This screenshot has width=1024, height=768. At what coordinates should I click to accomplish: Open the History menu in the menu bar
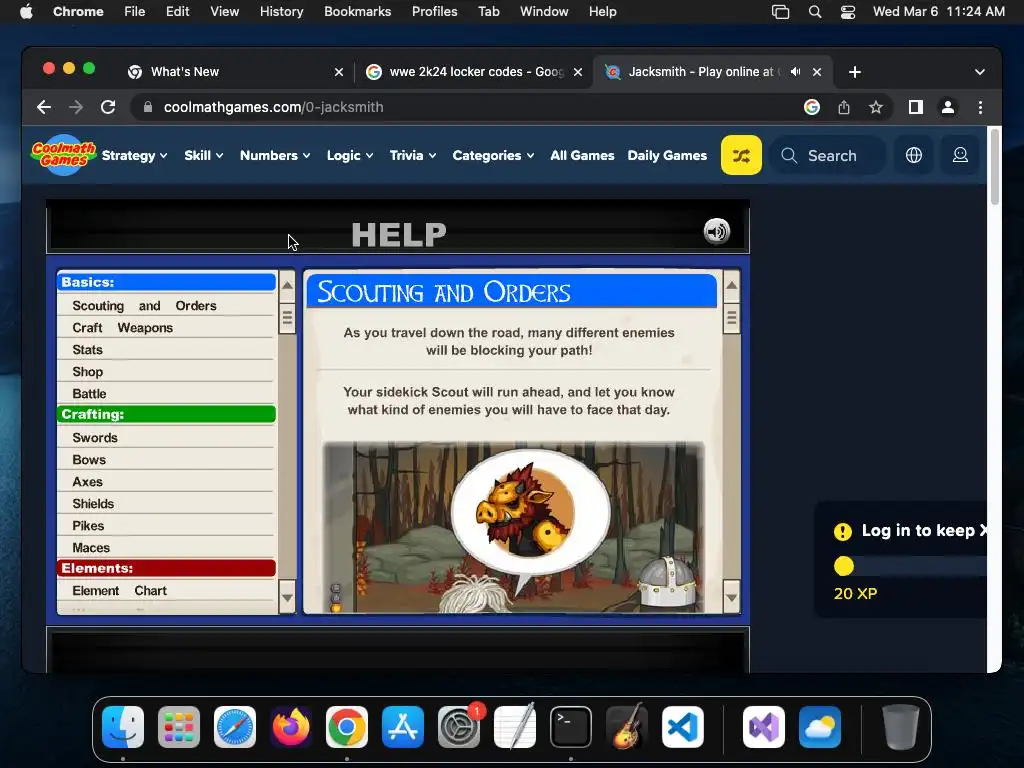[281, 12]
